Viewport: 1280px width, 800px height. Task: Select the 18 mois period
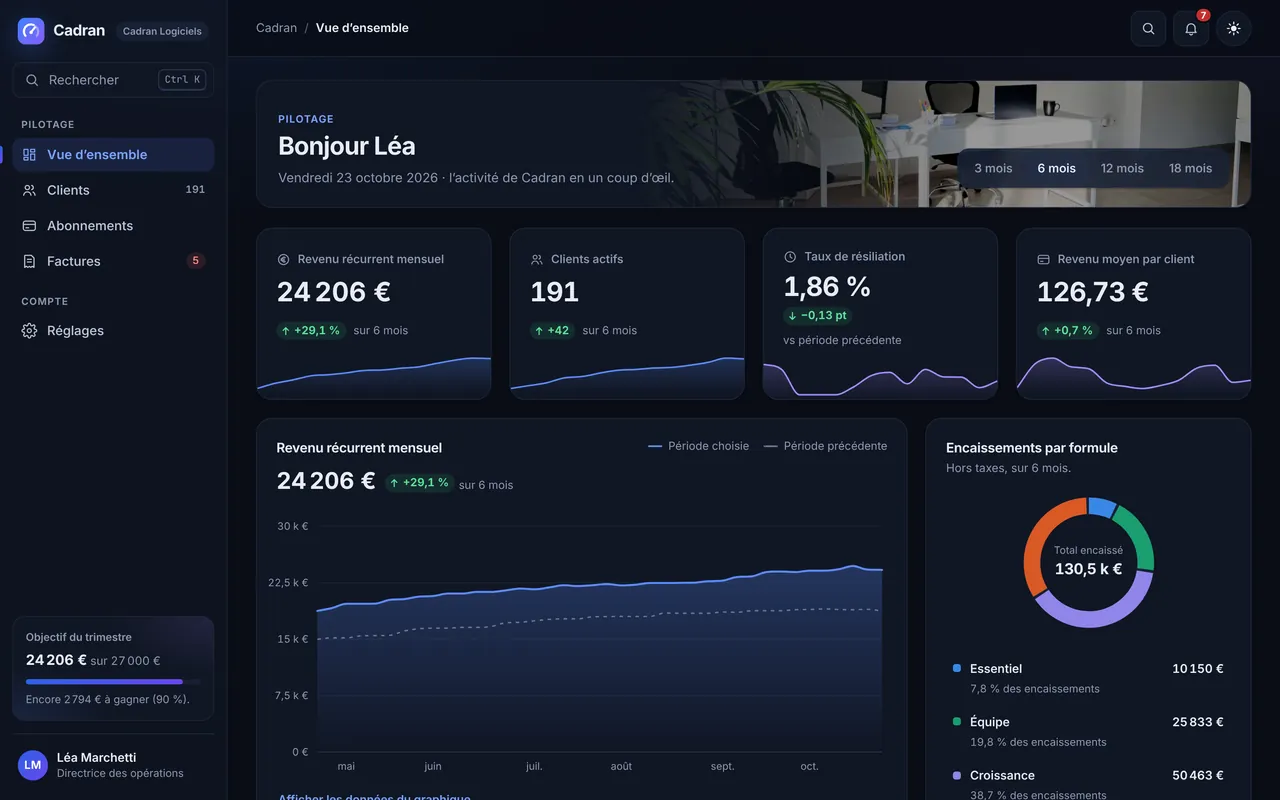(x=1190, y=168)
